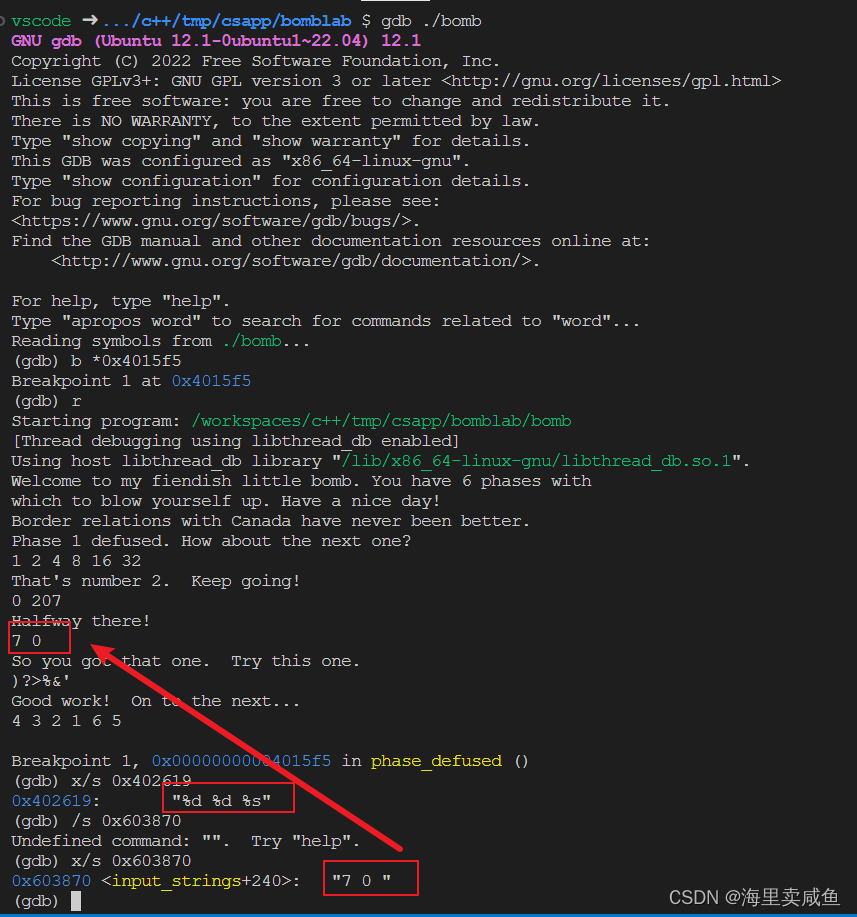Click the blue address label '0x402619:'
This screenshot has height=917, width=857.
pos(56,801)
